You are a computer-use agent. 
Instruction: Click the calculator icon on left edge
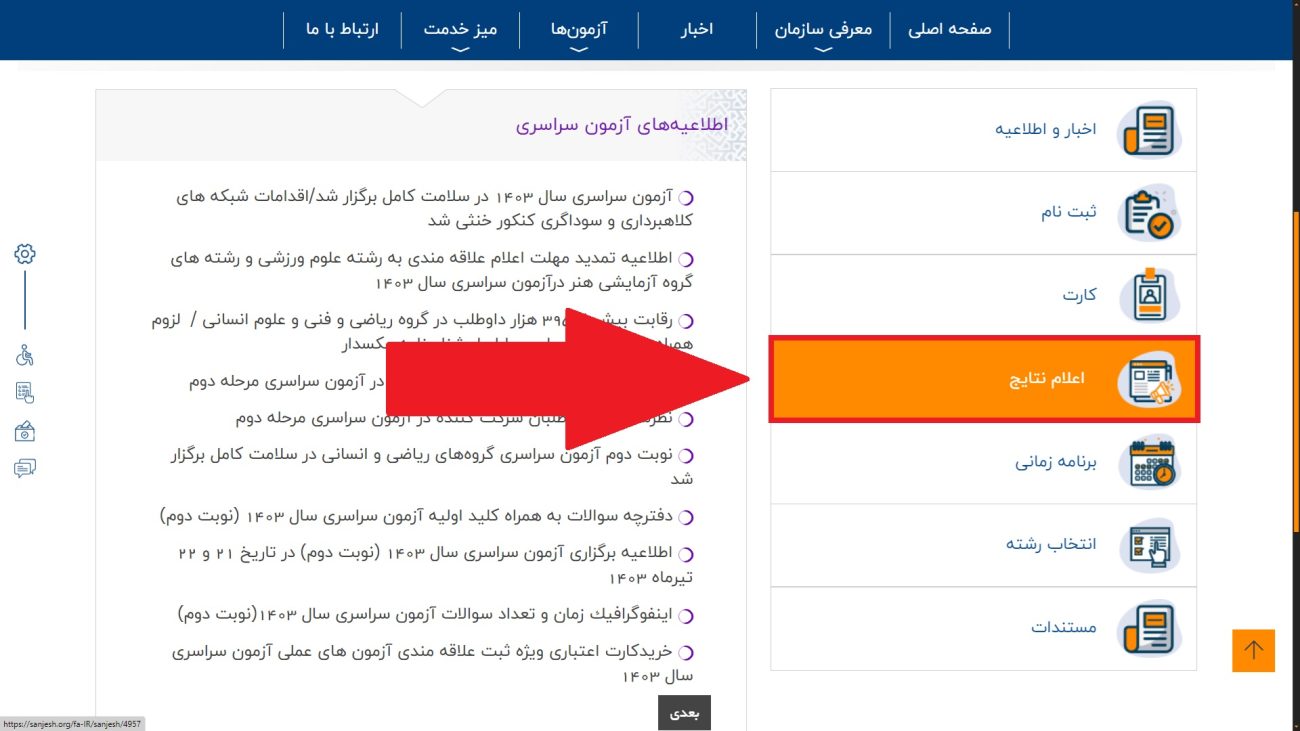coord(25,392)
